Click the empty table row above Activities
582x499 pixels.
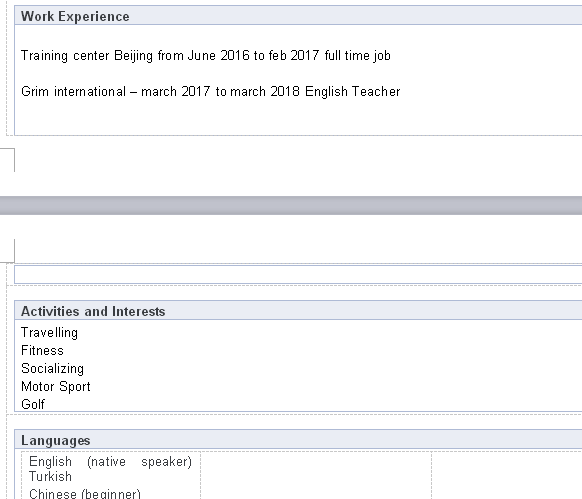pos(298,275)
